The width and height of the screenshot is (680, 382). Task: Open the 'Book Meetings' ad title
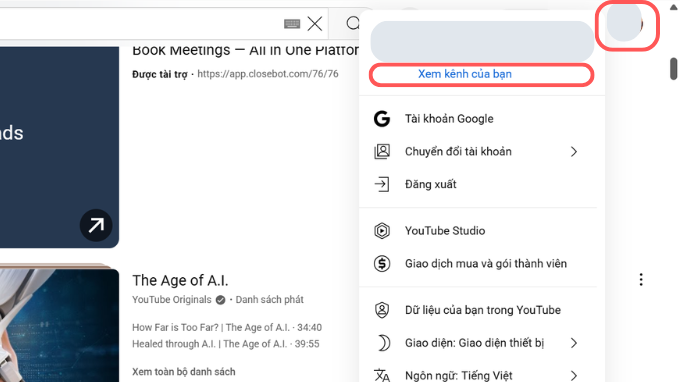click(x=245, y=50)
